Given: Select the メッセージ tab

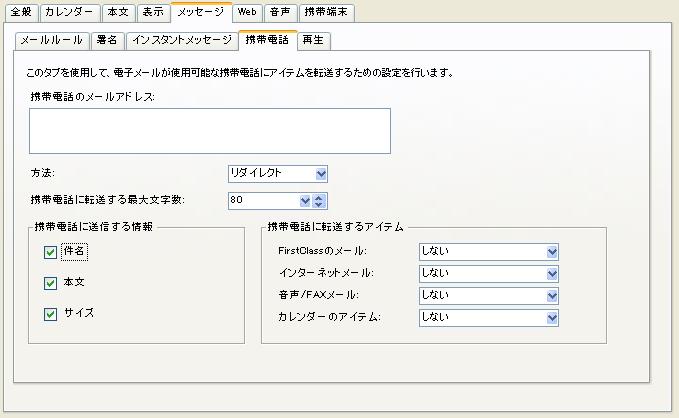Looking at the screenshot, I should (x=201, y=12).
